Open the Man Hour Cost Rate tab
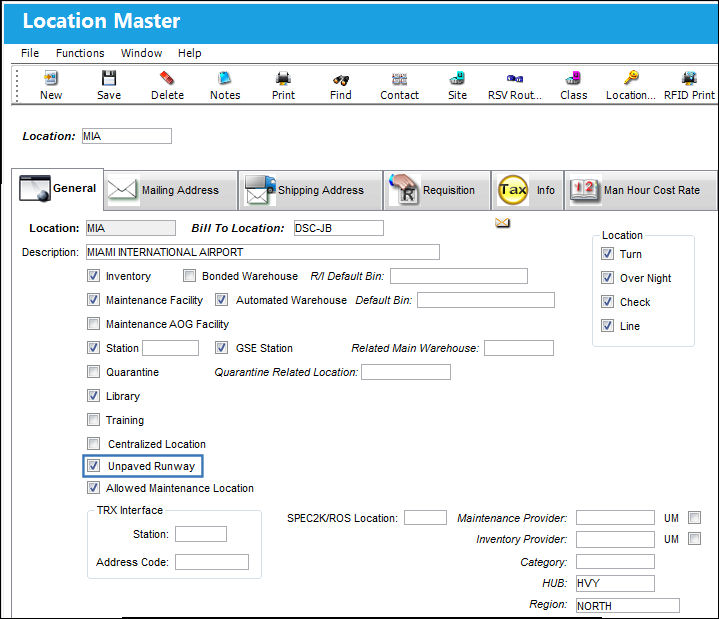719x619 pixels. (641, 190)
